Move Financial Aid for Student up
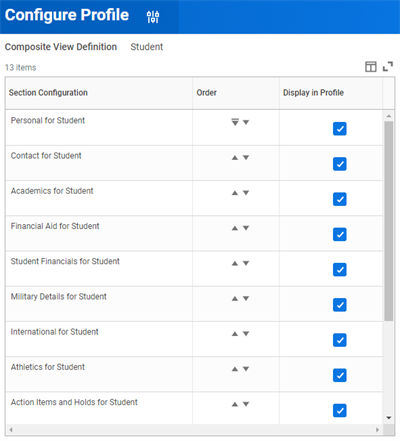Viewport: 400px width, 441px height. [235, 228]
